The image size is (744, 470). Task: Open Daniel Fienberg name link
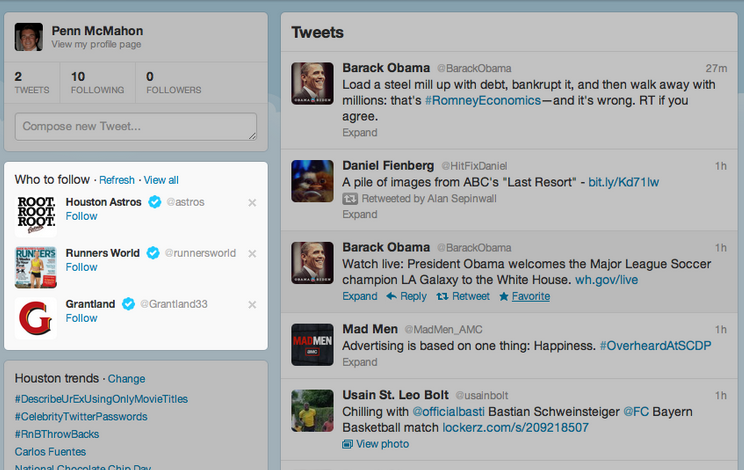point(388,166)
